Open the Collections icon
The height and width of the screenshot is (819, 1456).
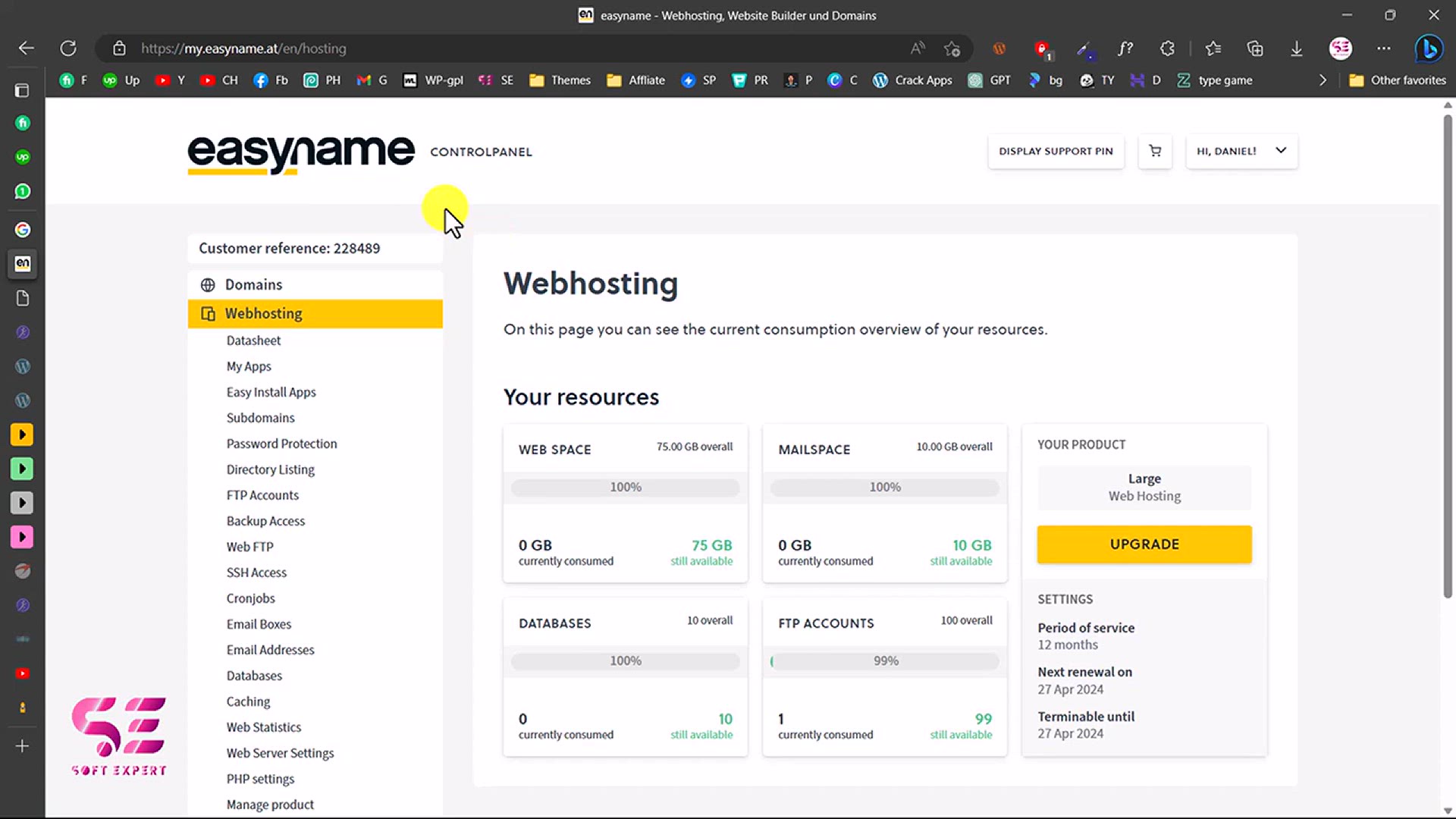point(1255,49)
